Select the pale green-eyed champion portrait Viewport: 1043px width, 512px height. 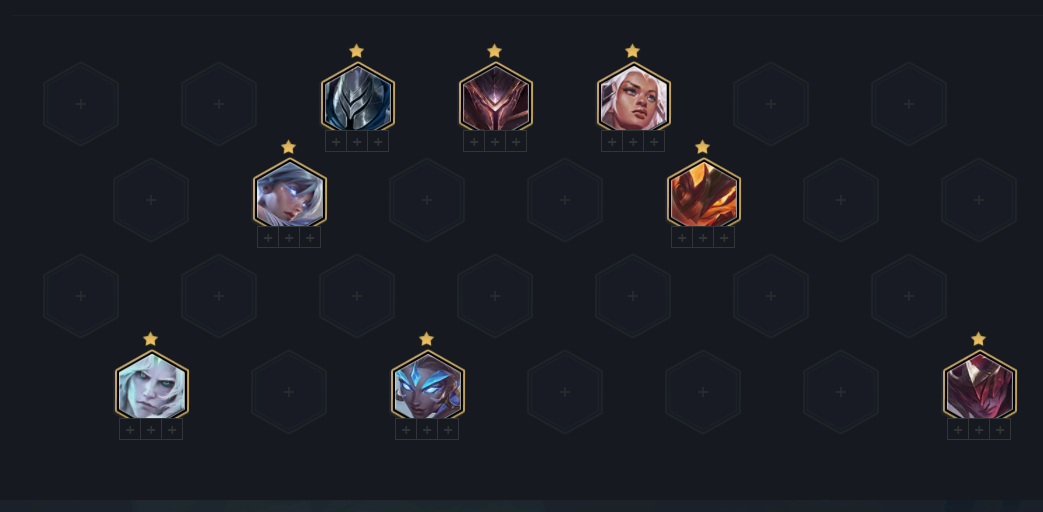click(152, 385)
